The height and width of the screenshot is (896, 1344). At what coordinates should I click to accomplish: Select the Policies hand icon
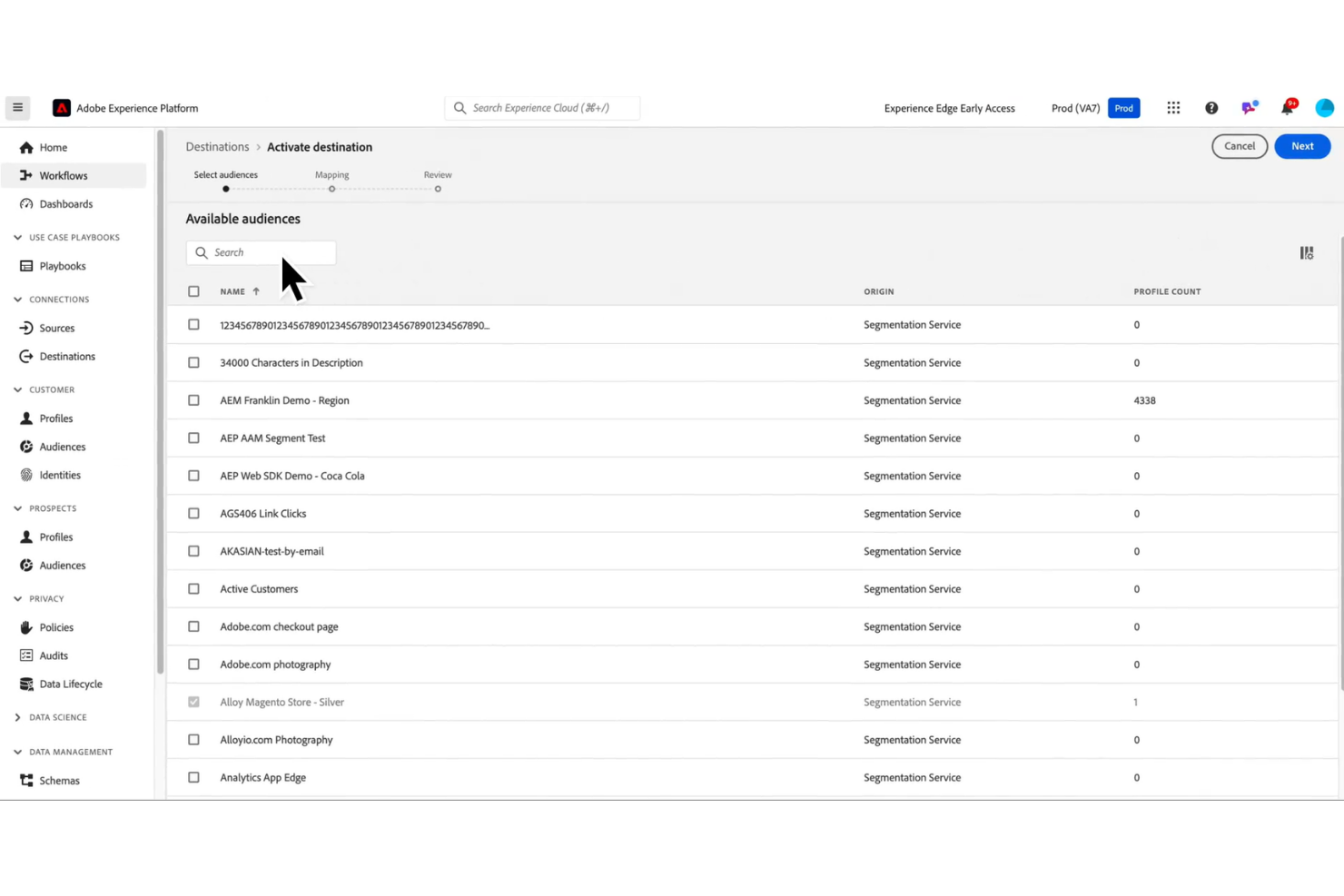pyautogui.click(x=25, y=626)
